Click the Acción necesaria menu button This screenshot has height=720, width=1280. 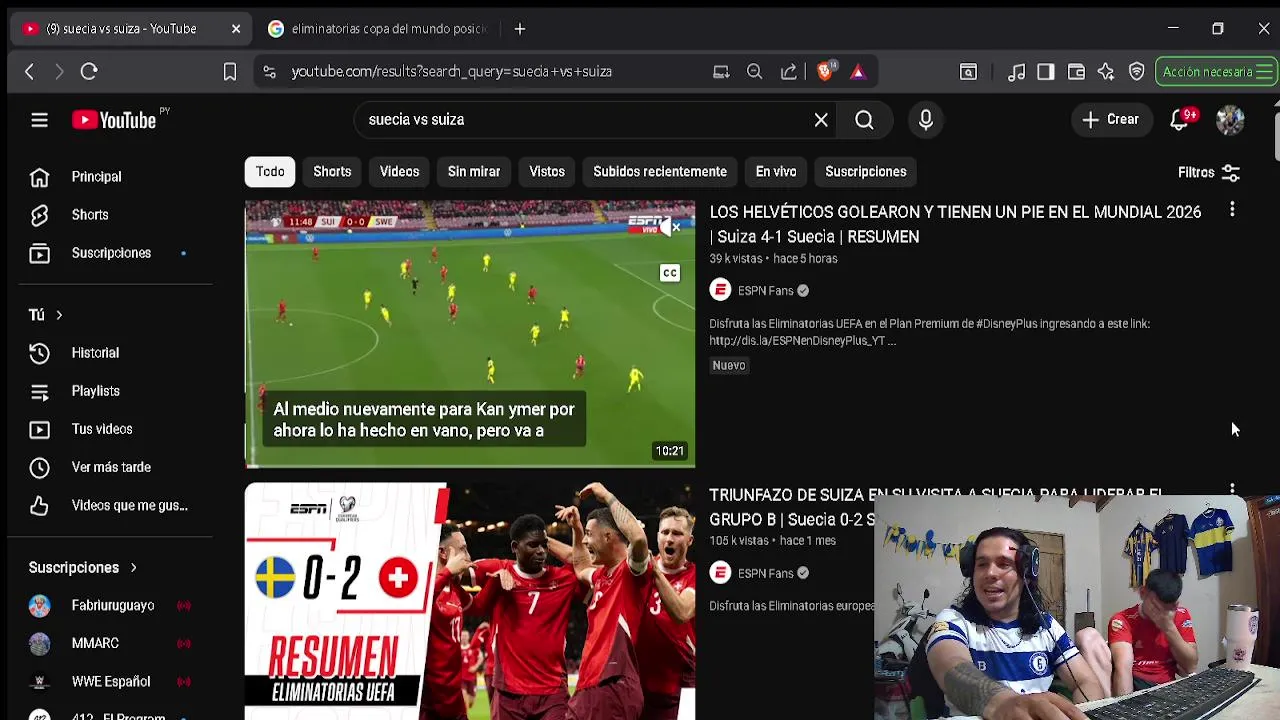(x=1217, y=72)
